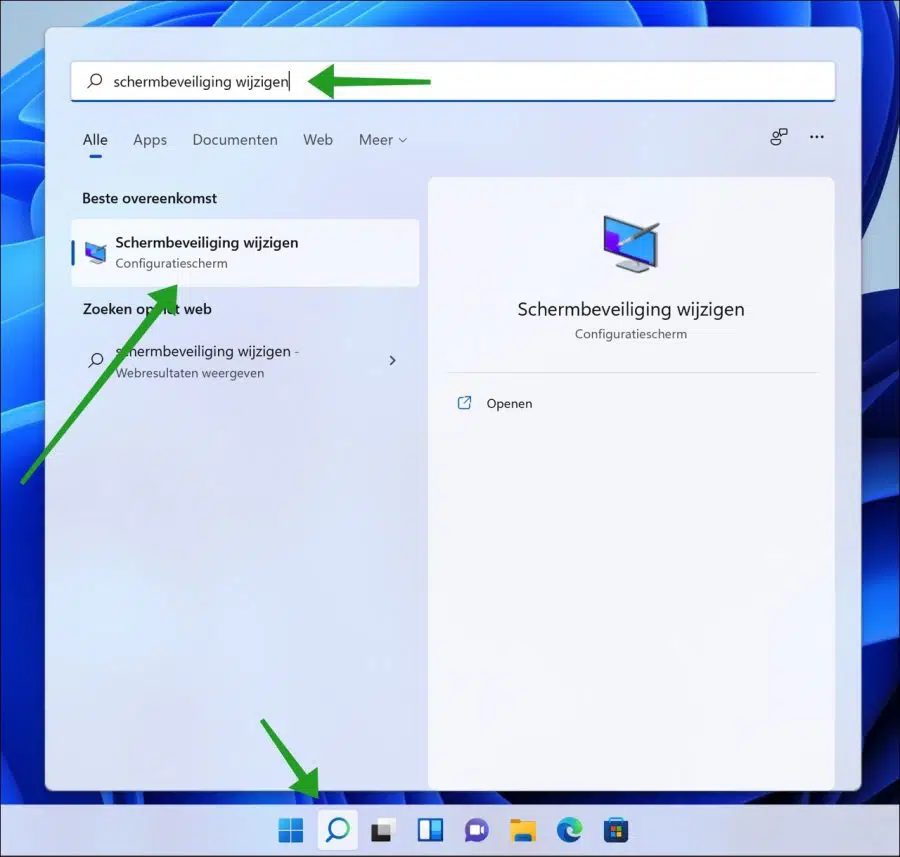Click the Beste overeenkomst heading
The height and width of the screenshot is (857, 900).
[149, 199]
